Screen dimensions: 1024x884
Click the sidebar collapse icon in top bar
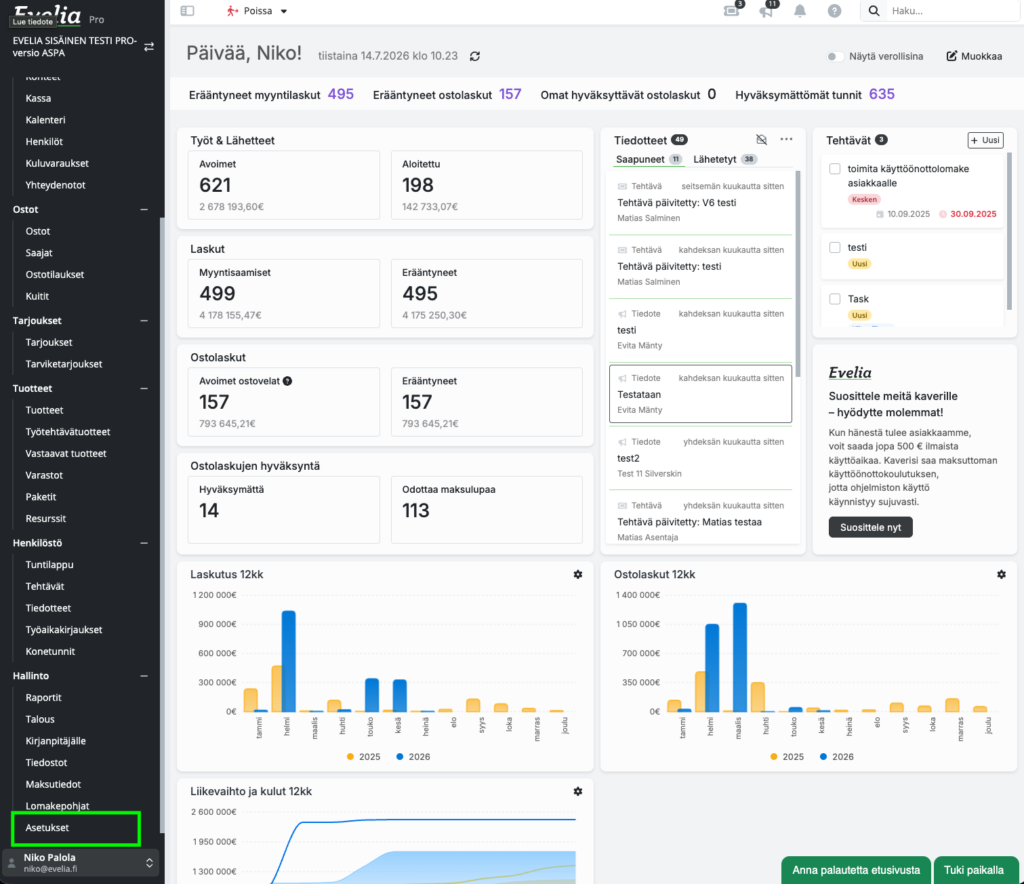pyautogui.click(x=187, y=11)
